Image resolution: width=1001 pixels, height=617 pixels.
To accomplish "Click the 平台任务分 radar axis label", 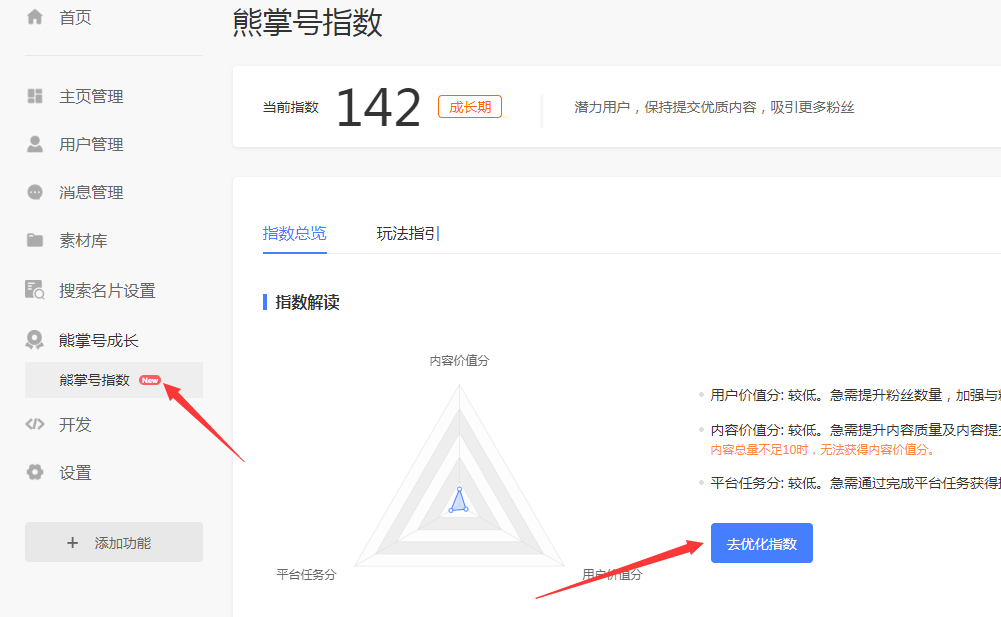I will pos(306,574).
